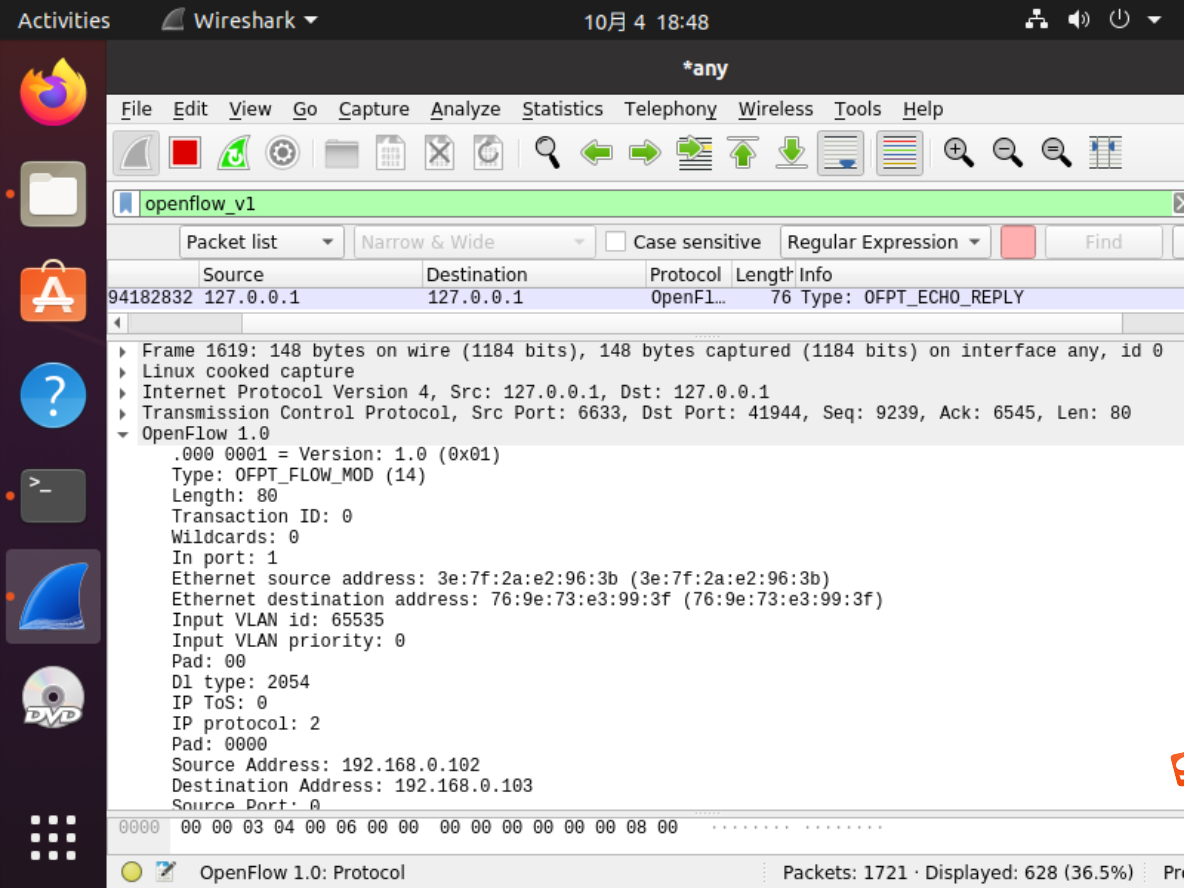Go forward to the next packet green arrow
1184x888 pixels.
tap(644, 153)
